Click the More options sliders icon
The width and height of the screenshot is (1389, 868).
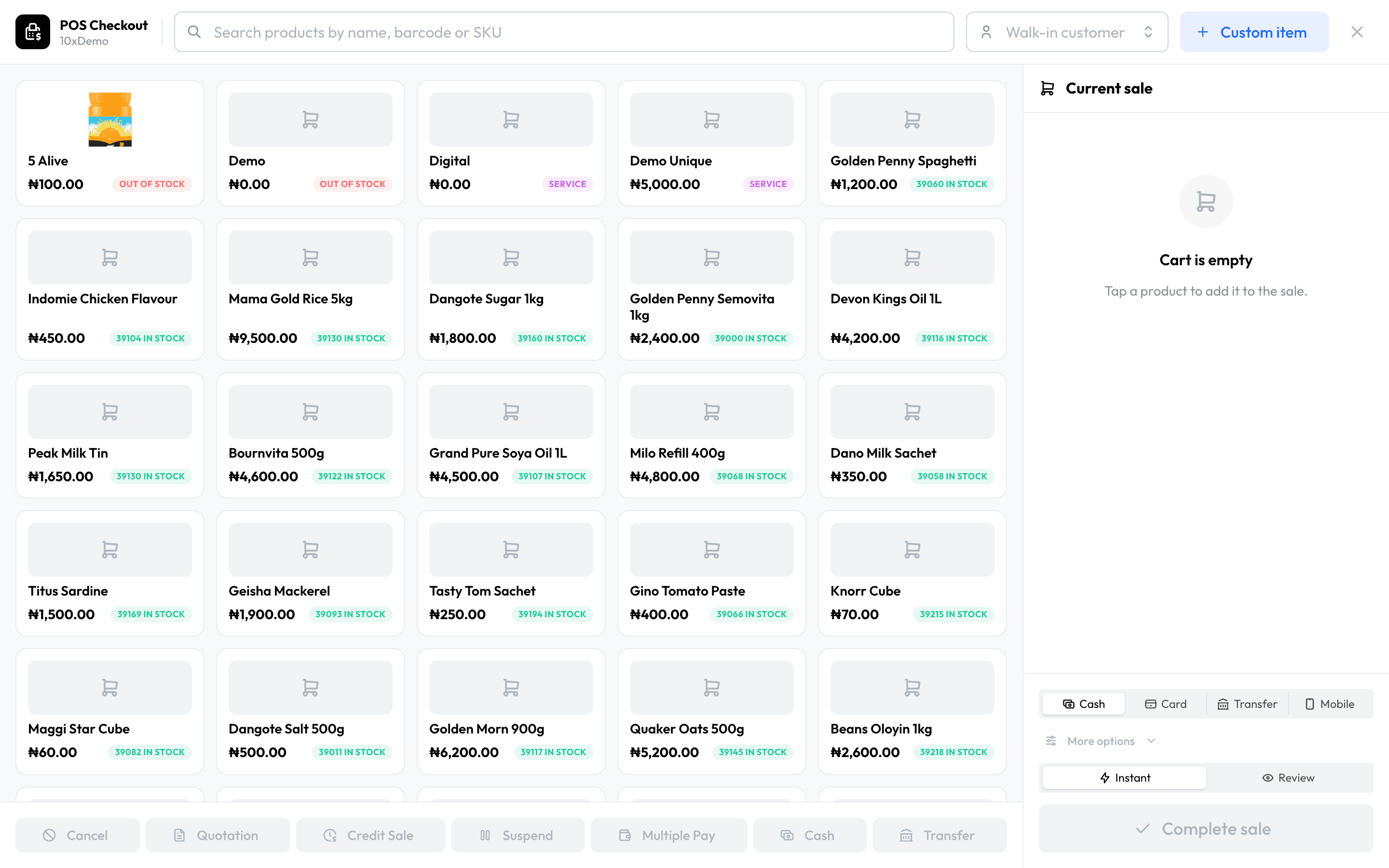pyautogui.click(x=1051, y=741)
